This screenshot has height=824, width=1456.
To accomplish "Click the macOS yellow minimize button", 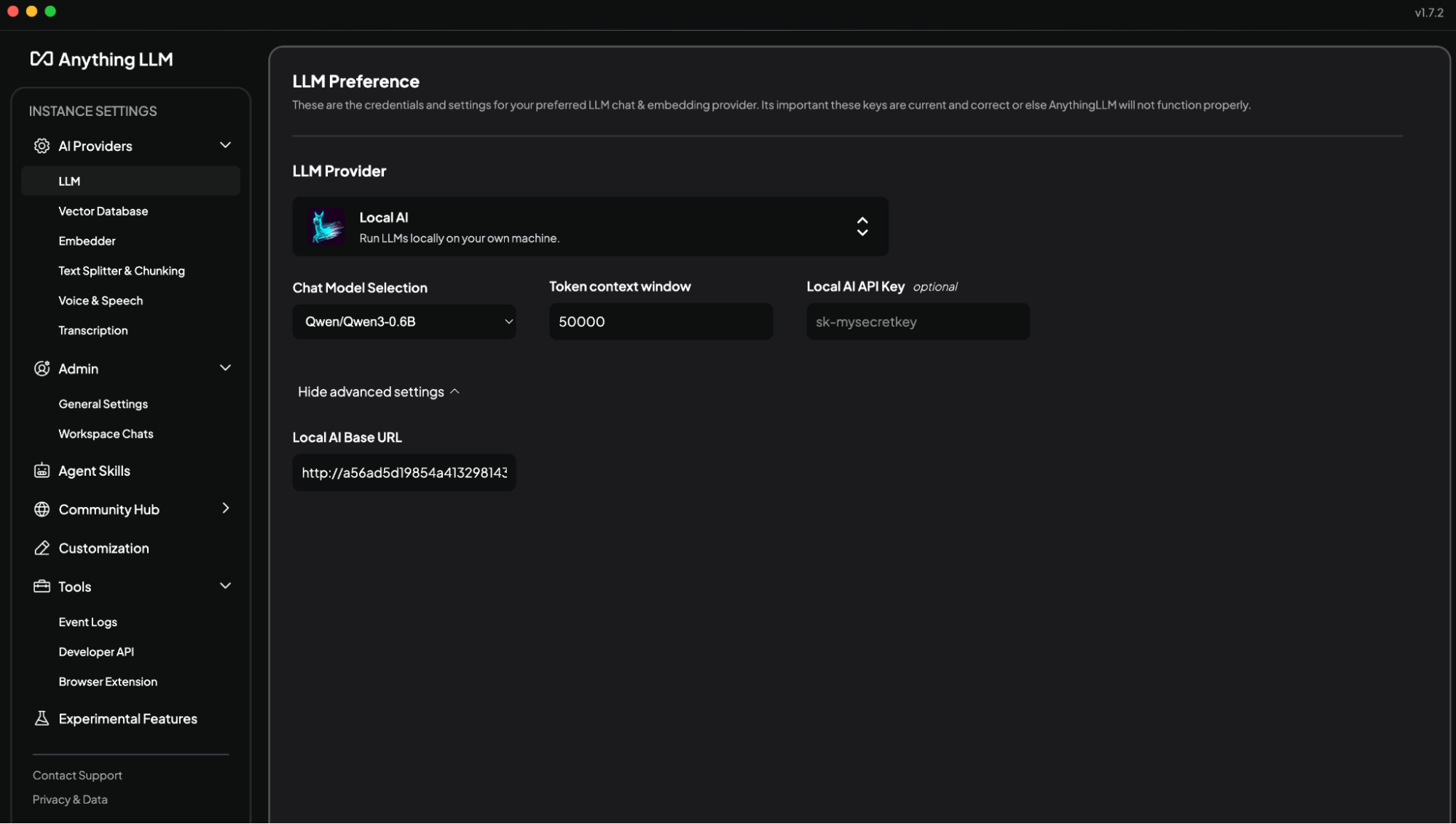I will (x=31, y=11).
